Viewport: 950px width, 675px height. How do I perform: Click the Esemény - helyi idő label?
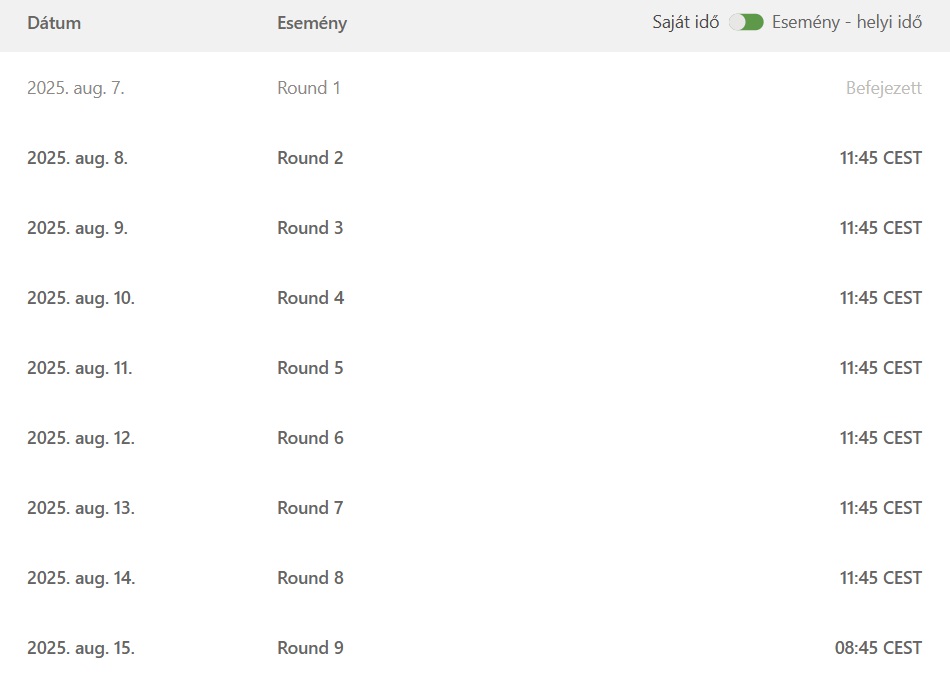tap(847, 22)
